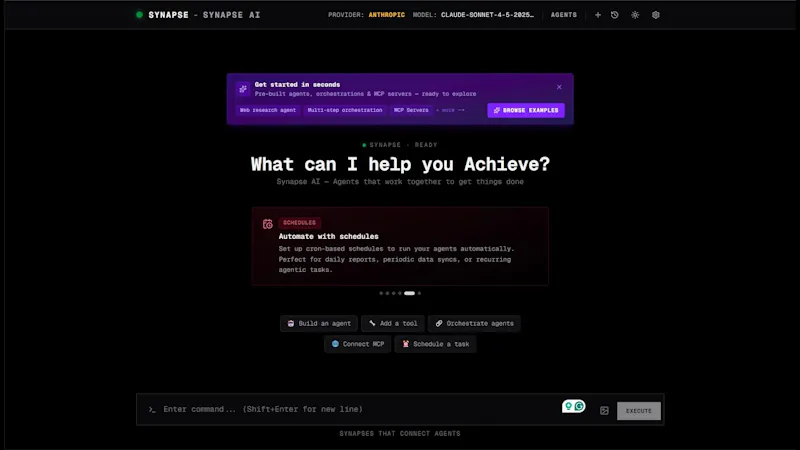Screen dimensions: 800x450
Task: Click the Get started banner sparkle icon
Action: click(243, 89)
